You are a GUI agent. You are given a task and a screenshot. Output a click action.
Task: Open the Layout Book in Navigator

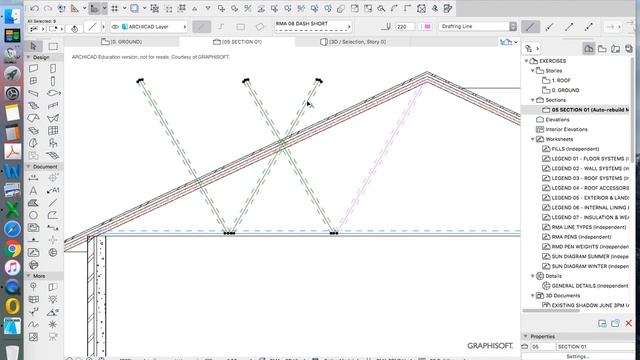(x=616, y=49)
